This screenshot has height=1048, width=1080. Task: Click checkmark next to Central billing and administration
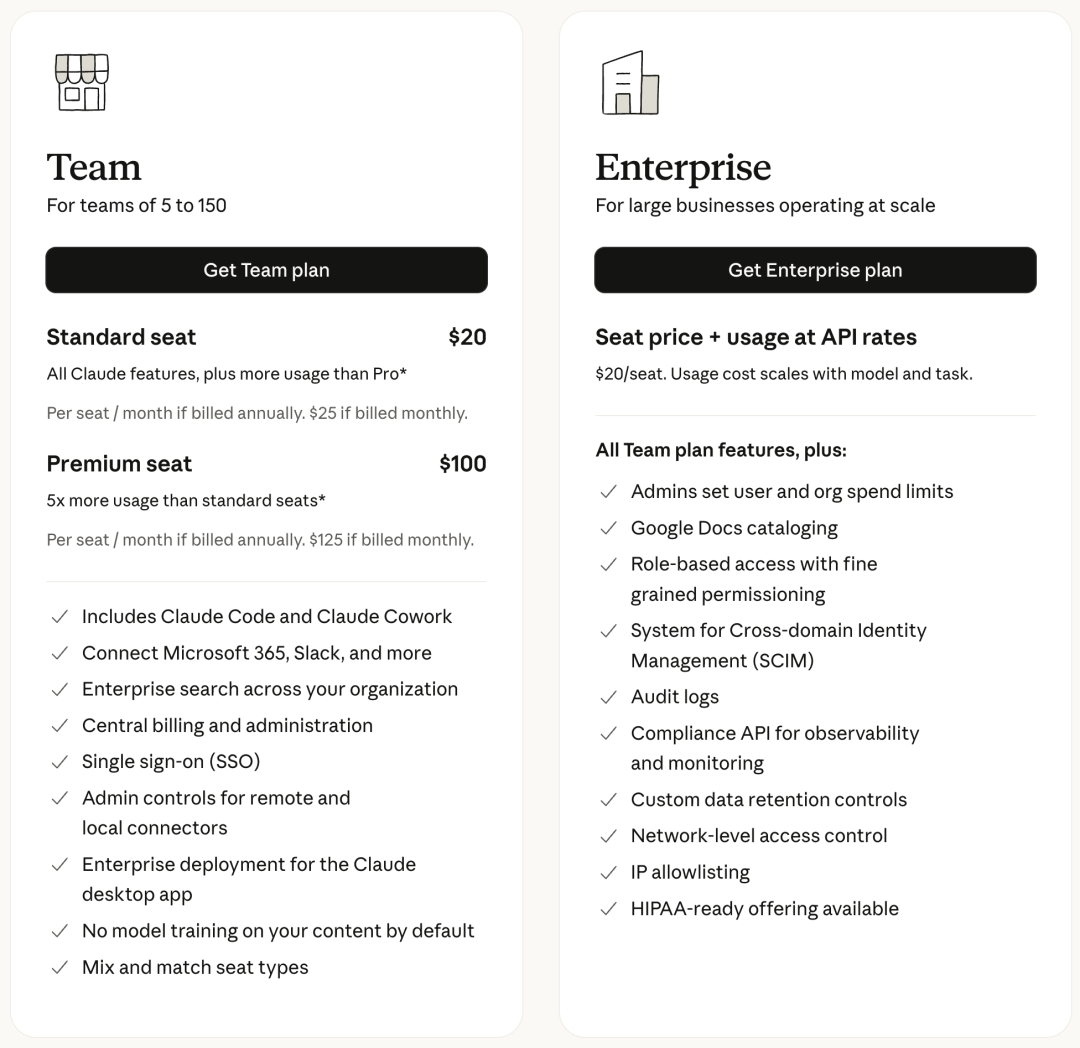60,726
